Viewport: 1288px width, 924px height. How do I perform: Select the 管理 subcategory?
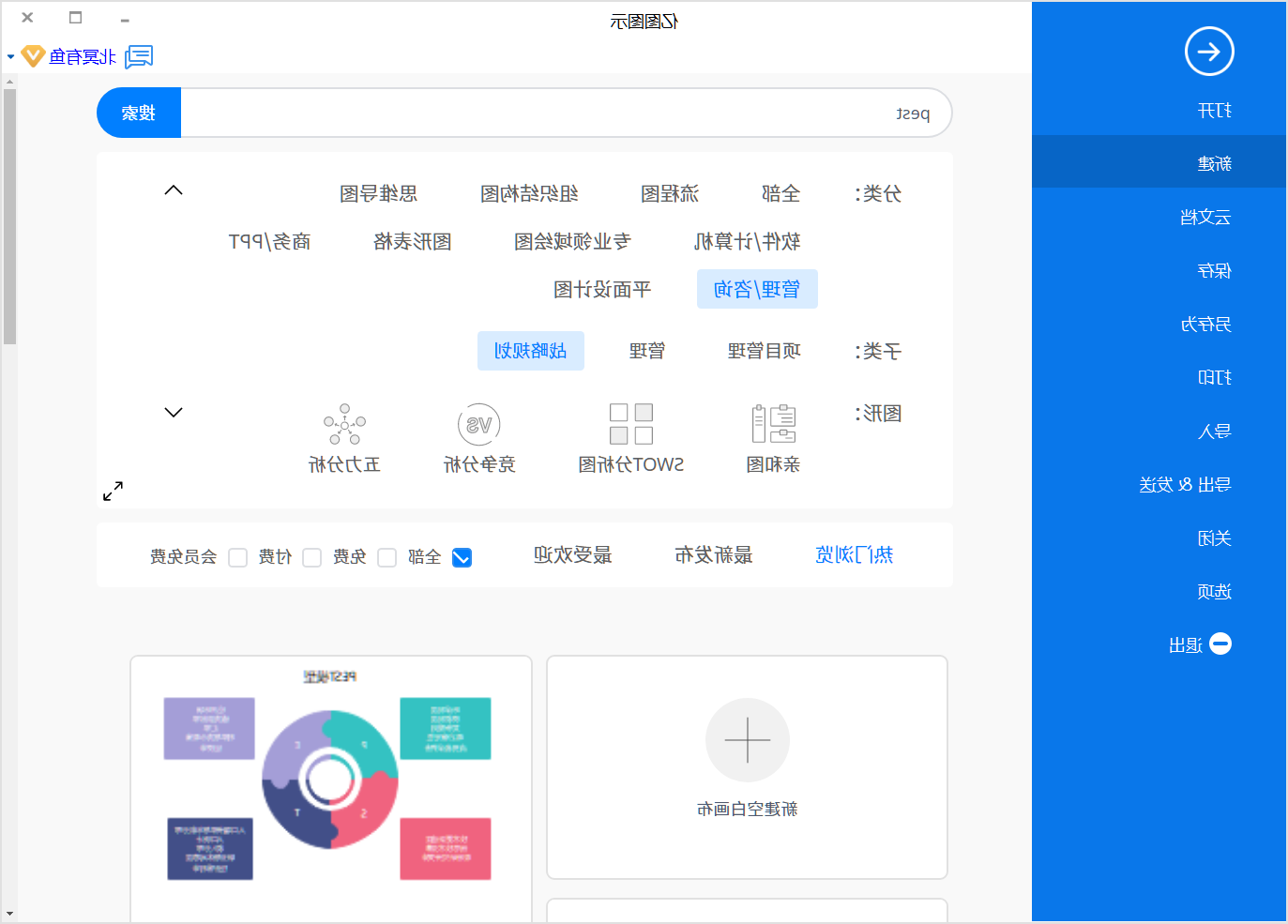point(647,351)
